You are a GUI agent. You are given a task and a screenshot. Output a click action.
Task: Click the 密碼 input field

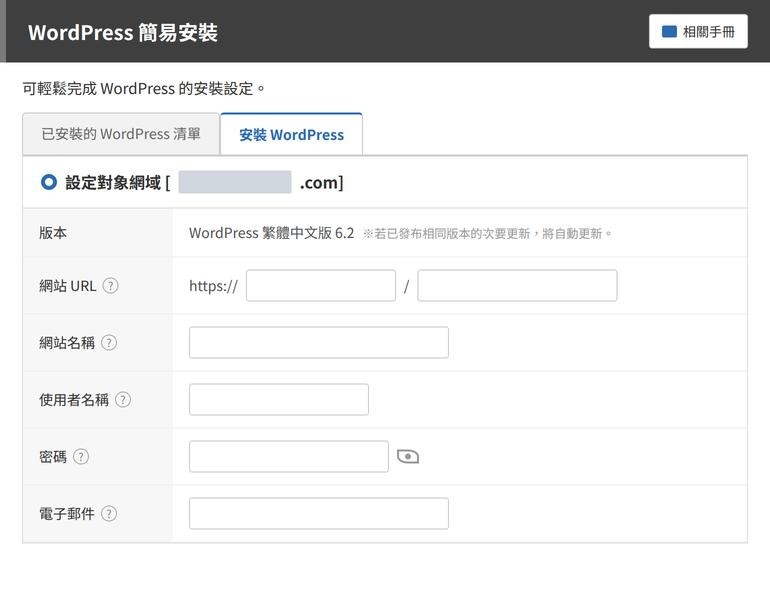pyautogui.click(x=289, y=456)
